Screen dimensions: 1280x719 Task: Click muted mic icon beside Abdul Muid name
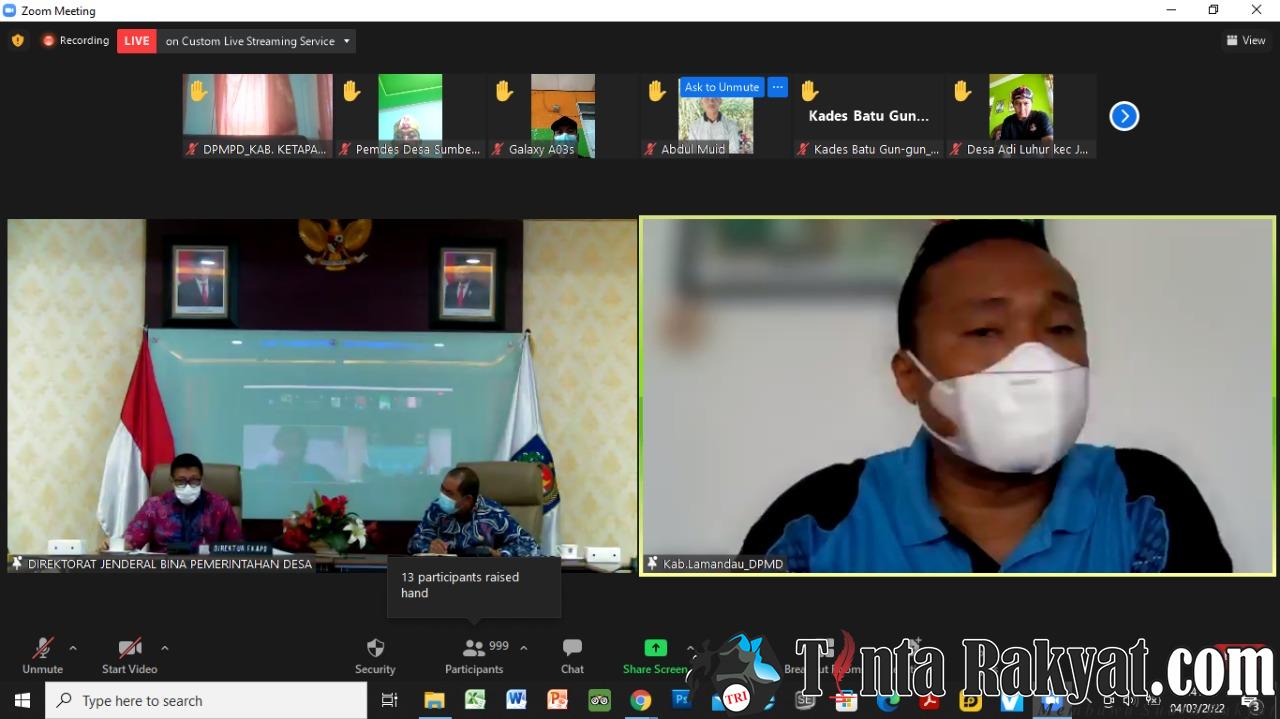coord(650,149)
